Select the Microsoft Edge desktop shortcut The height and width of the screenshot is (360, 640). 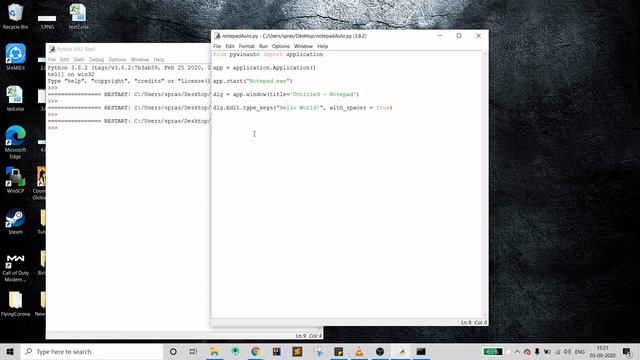pyautogui.click(x=16, y=142)
